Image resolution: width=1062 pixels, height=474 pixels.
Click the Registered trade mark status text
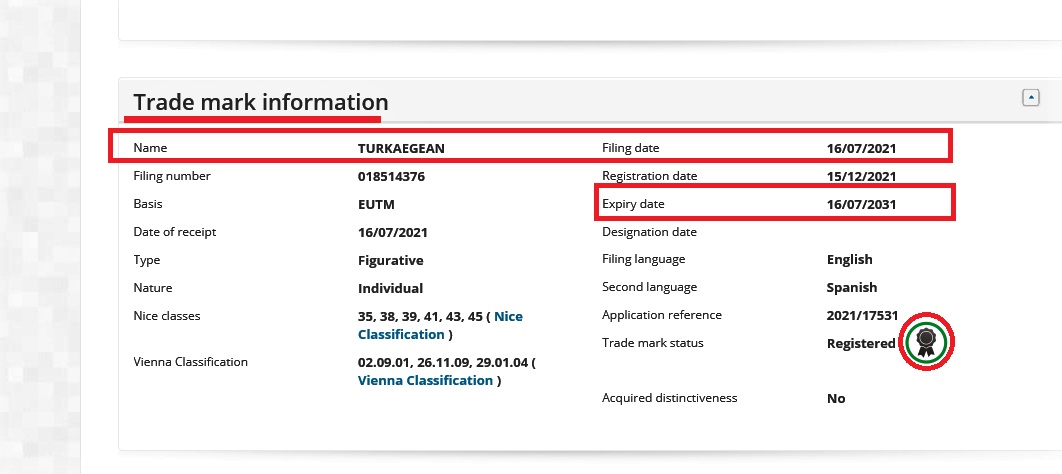click(860, 343)
